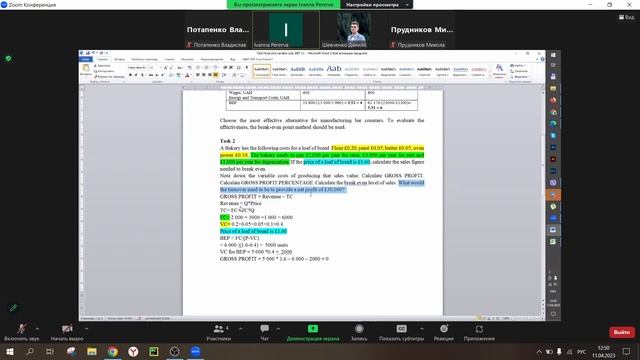The height and width of the screenshot is (360, 640).
Task: Select Шевченко Данило video thumbnail
Action: (354, 30)
